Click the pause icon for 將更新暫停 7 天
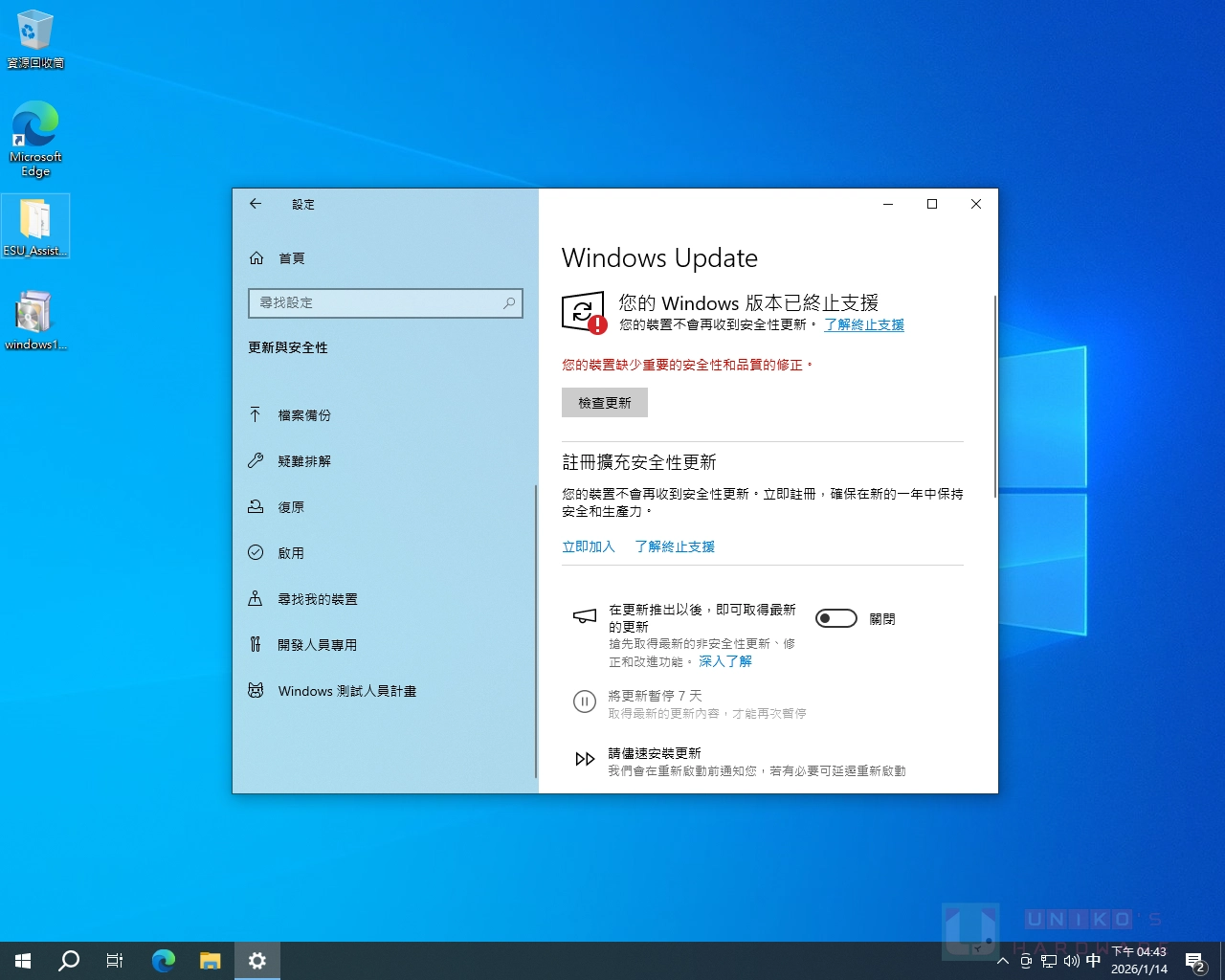The height and width of the screenshot is (980, 1225). pyautogui.click(x=585, y=702)
